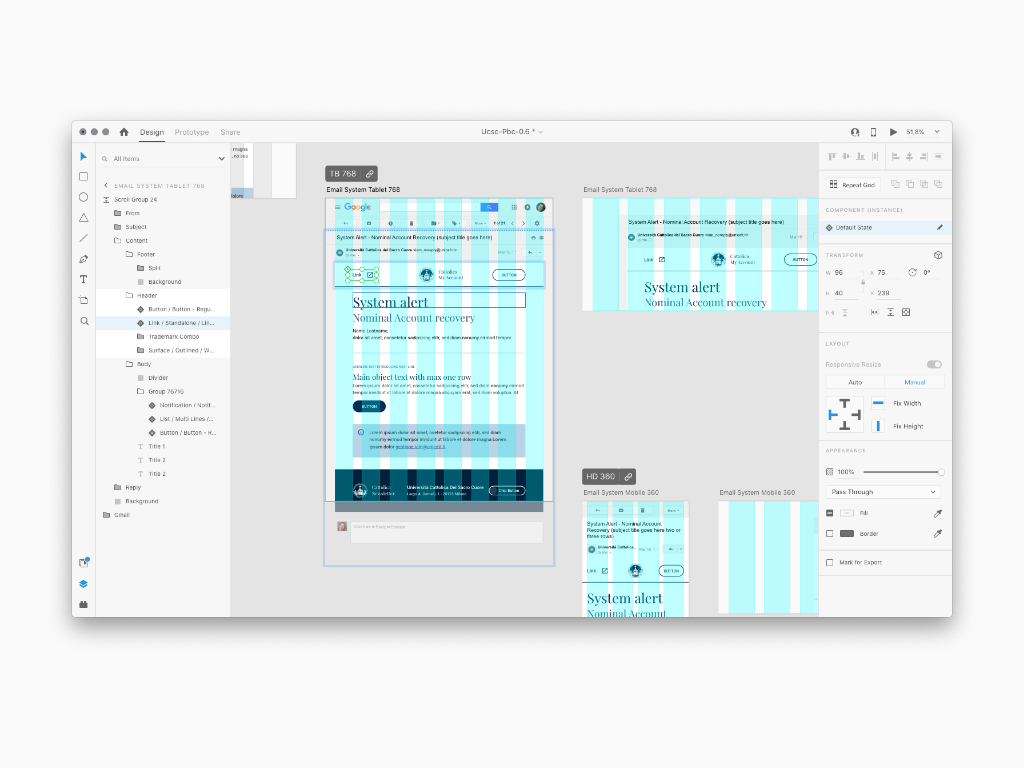Go back from Email System Tablet 768
The image size is (1024, 768).
pos(106,185)
